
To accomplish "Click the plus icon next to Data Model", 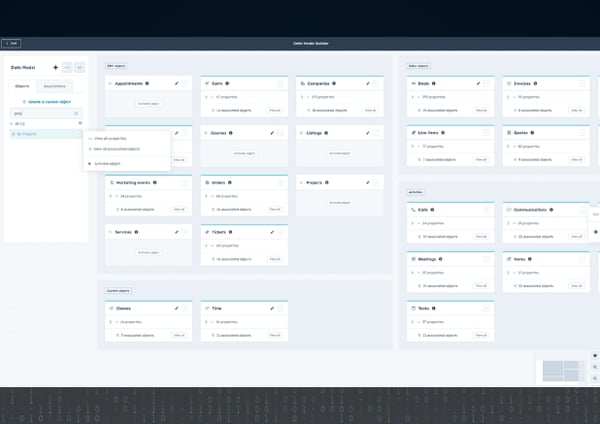I will (x=55, y=67).
